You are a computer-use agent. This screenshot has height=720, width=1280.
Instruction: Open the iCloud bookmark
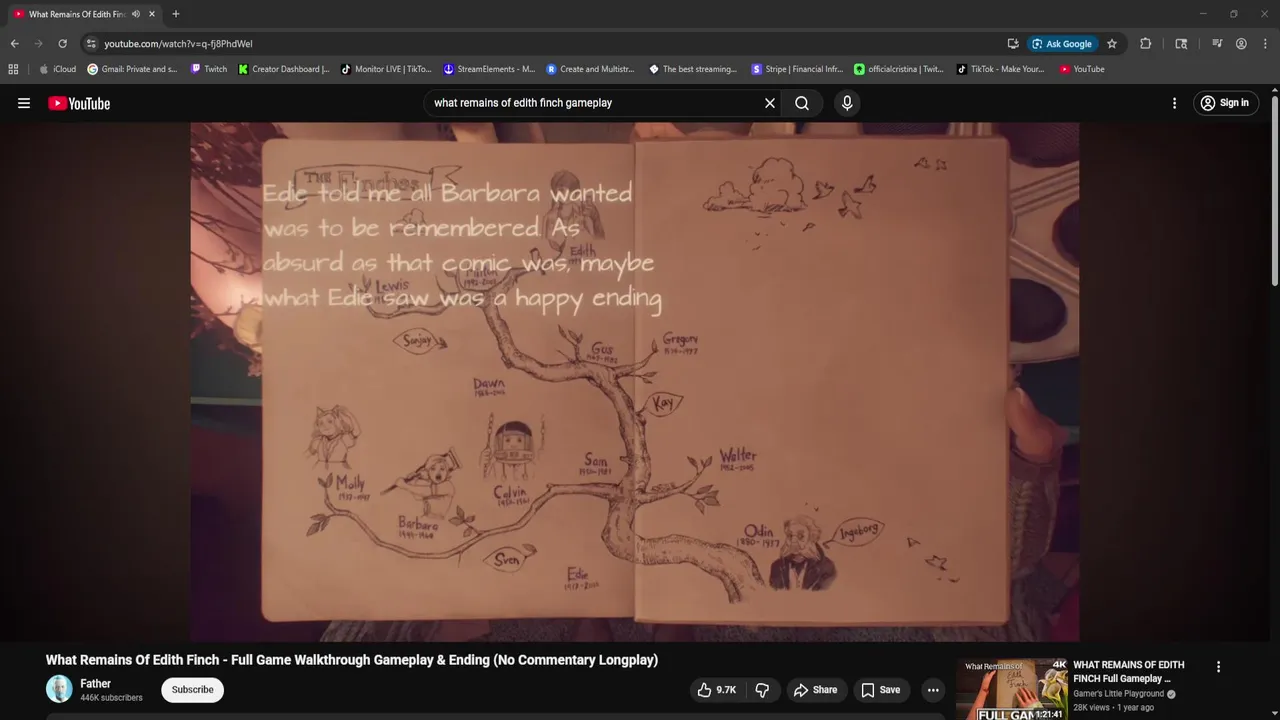pyautogui.click(x=58, y=69)
